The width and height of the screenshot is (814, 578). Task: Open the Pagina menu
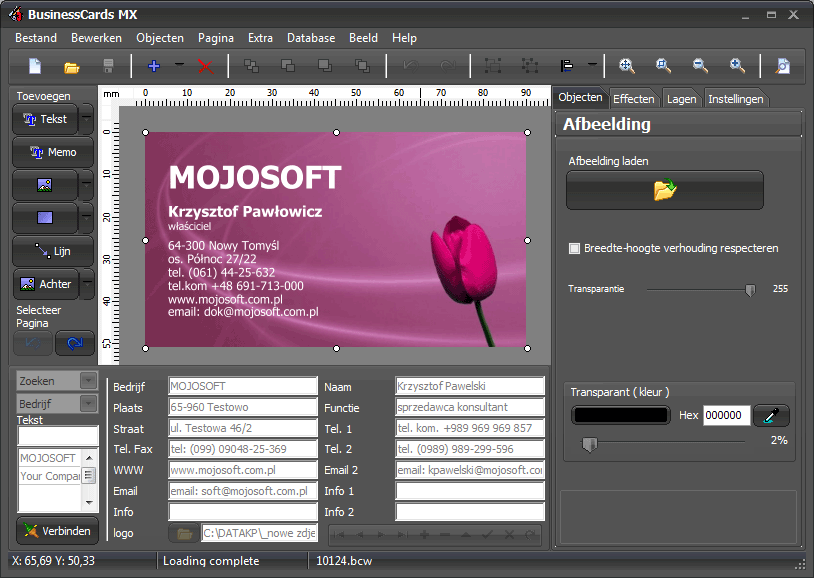[x=215, y=38]
